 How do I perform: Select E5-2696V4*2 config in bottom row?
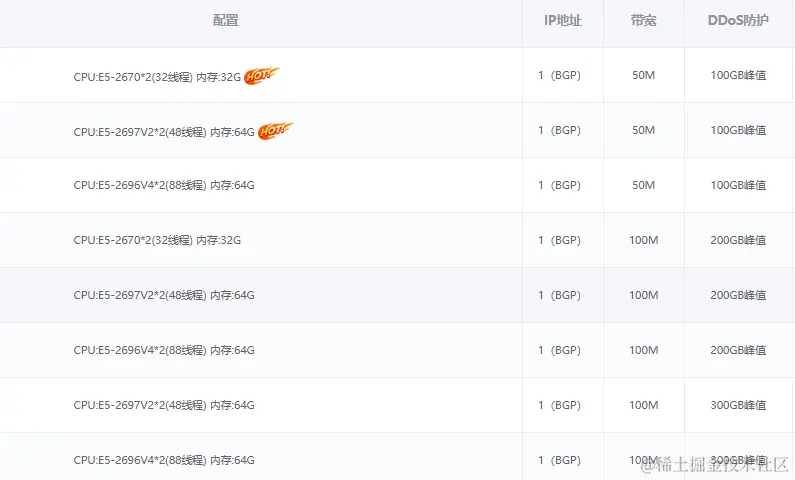(x=164, y=460)
